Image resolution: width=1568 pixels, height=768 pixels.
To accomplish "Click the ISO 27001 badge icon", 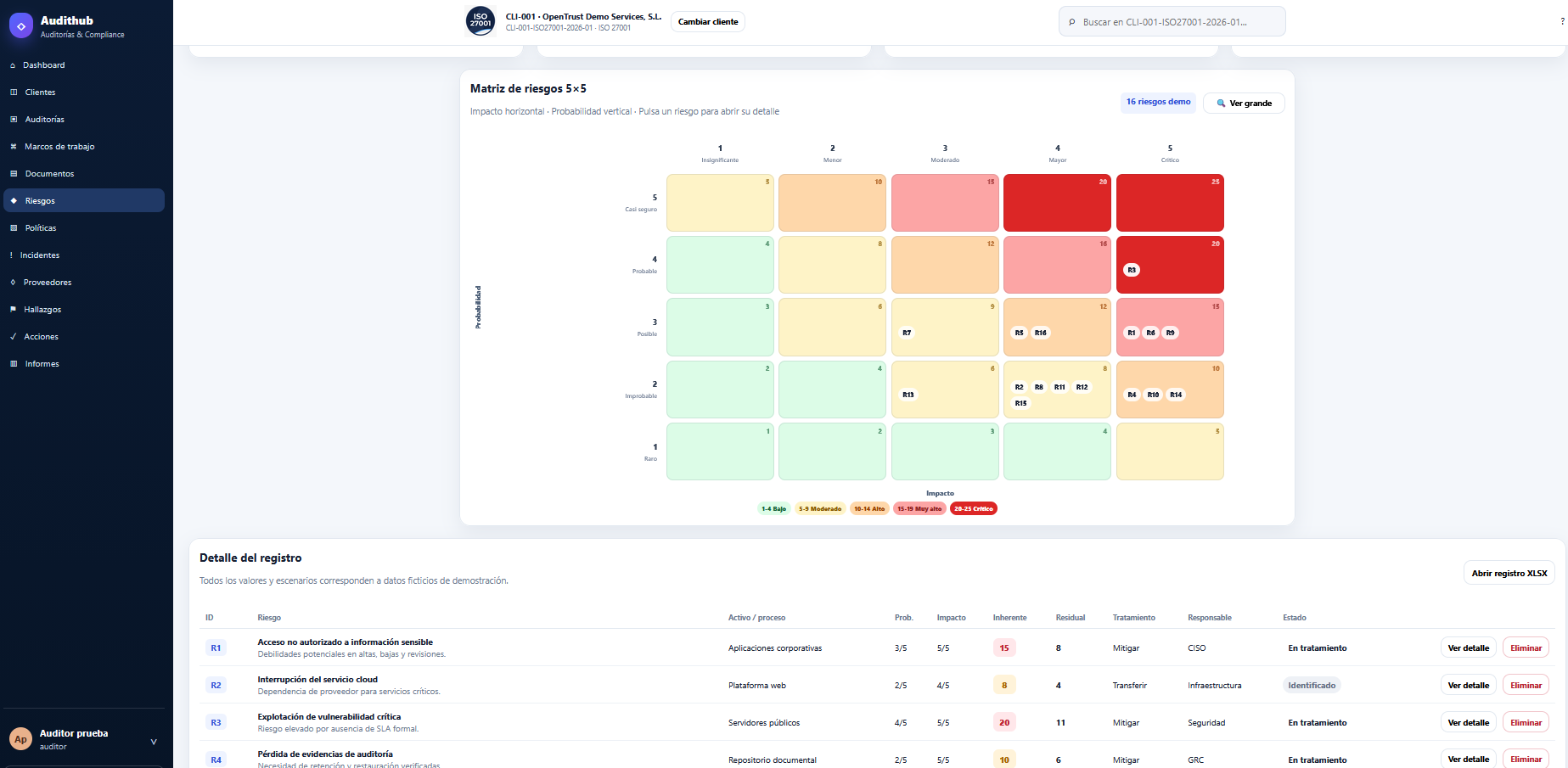I will (481, 21).
